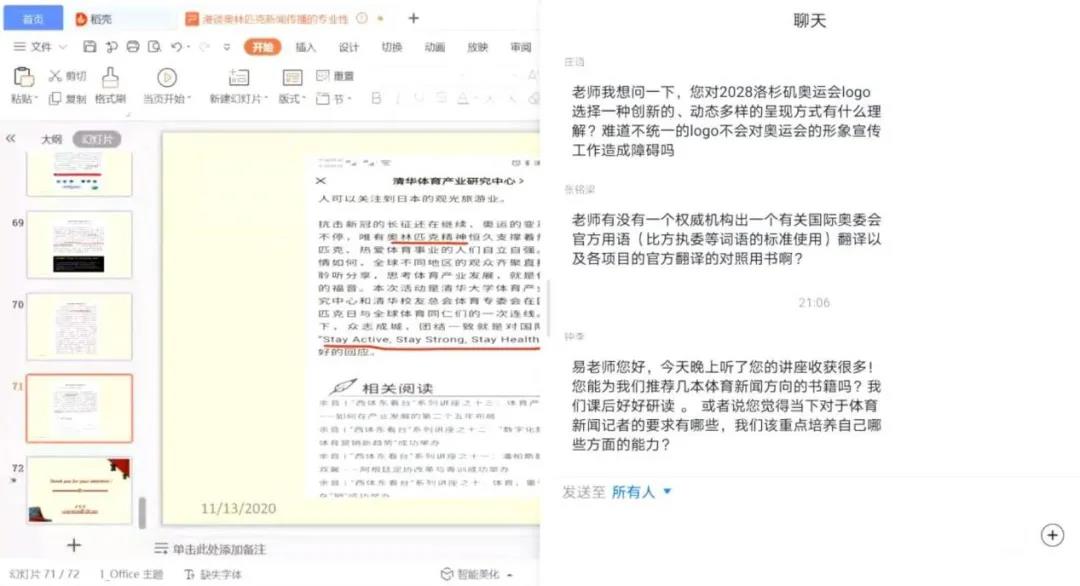Viewport: 1080px width, 586px height.
Task: Click the Print icon in quick toolbar
Action: pyautogui.click(x=133, y=46)
